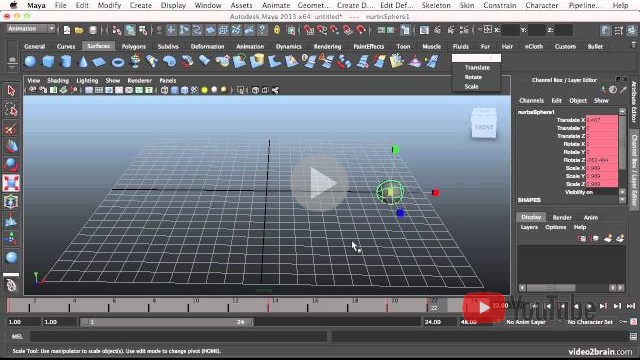Click the Translate X value field

(x=602, y=120)
